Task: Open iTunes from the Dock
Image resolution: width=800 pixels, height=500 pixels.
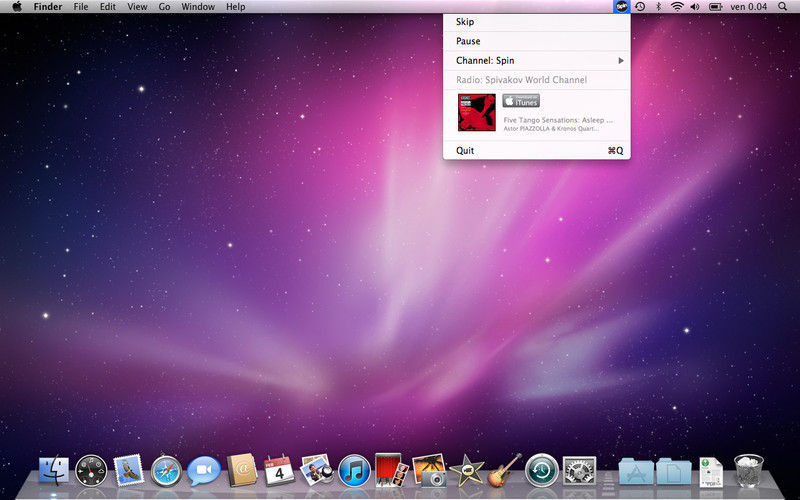Action: 354,469
